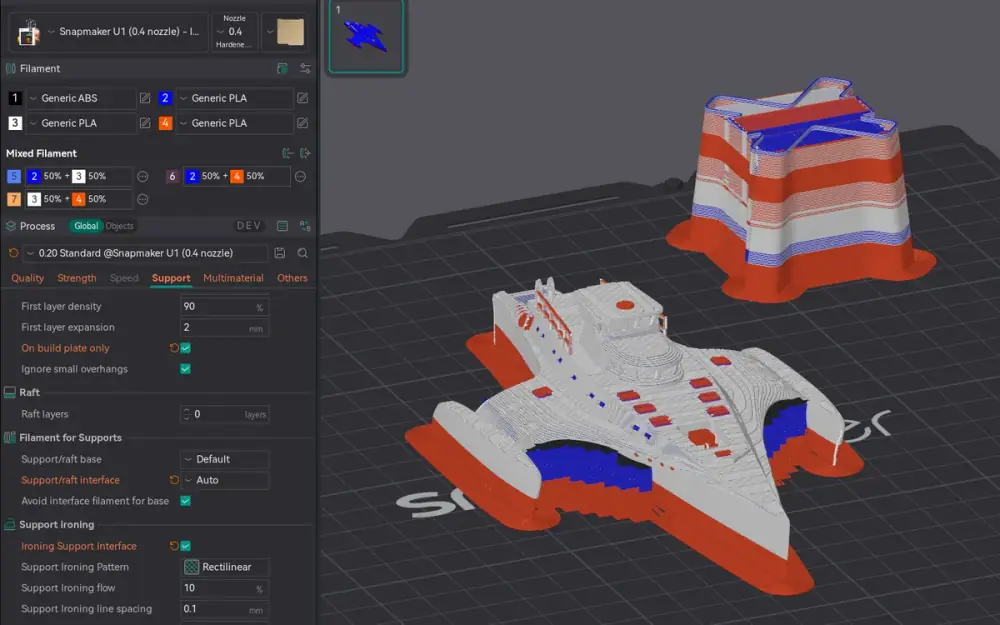
Task: Edit Support Ironing line spacing field
Action: (x=224, y=609)
